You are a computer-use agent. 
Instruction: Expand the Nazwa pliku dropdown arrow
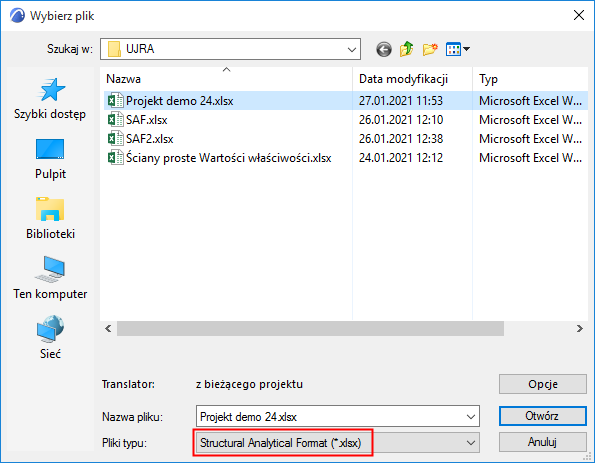point(471,417)
